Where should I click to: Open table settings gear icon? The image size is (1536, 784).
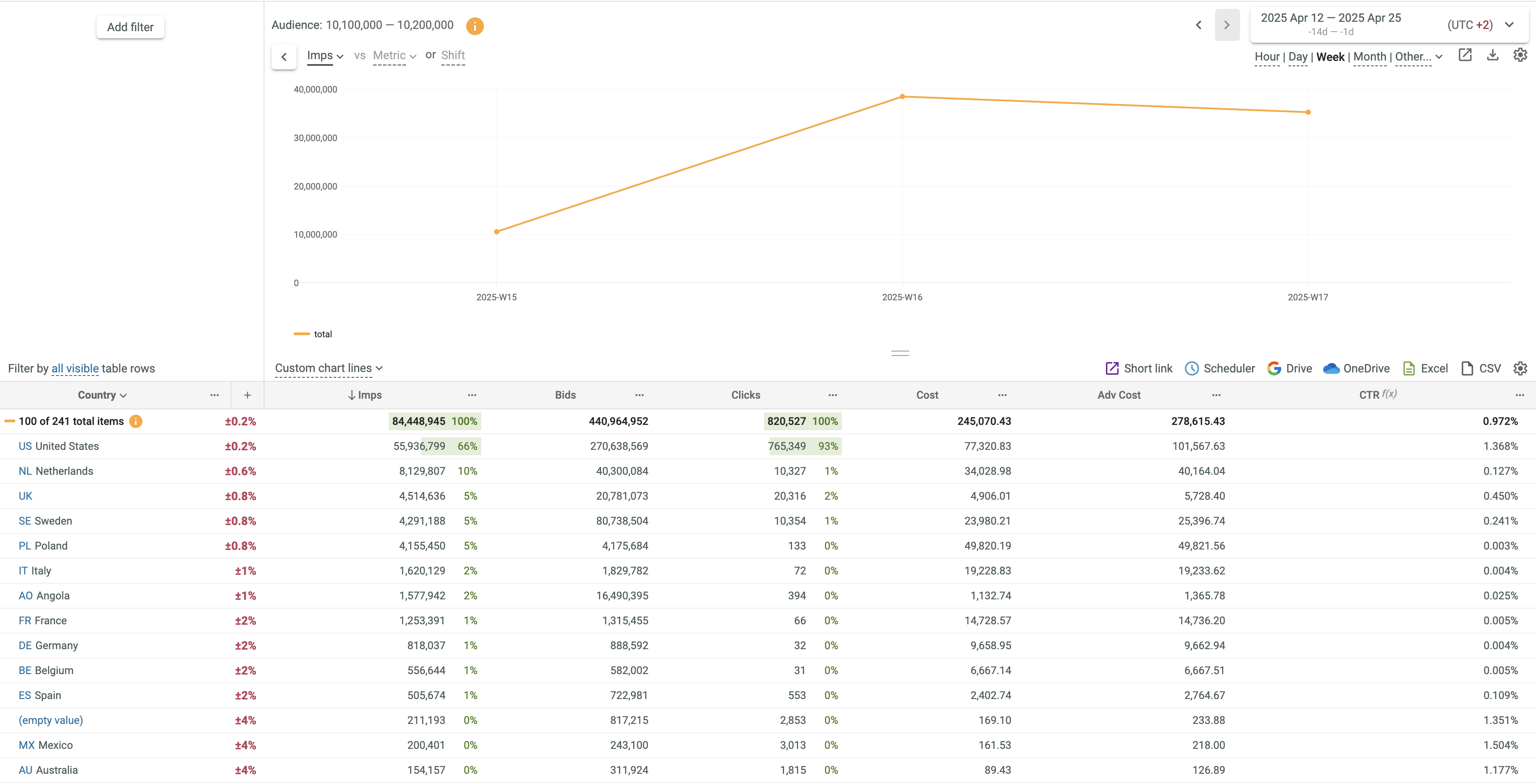pos(1520,368)
